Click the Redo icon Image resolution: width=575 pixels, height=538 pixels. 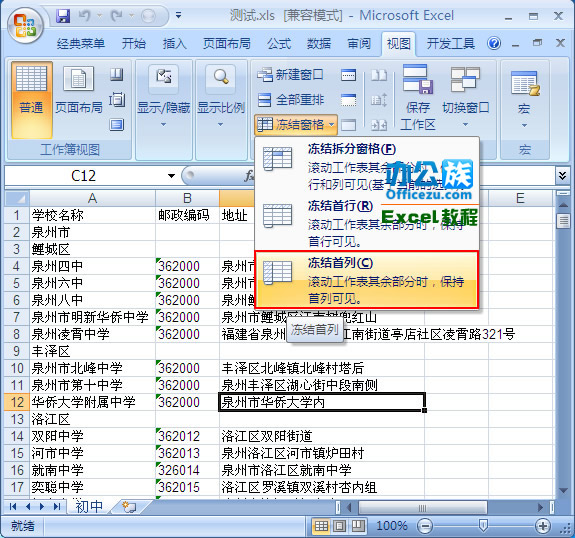click(117, 15)
